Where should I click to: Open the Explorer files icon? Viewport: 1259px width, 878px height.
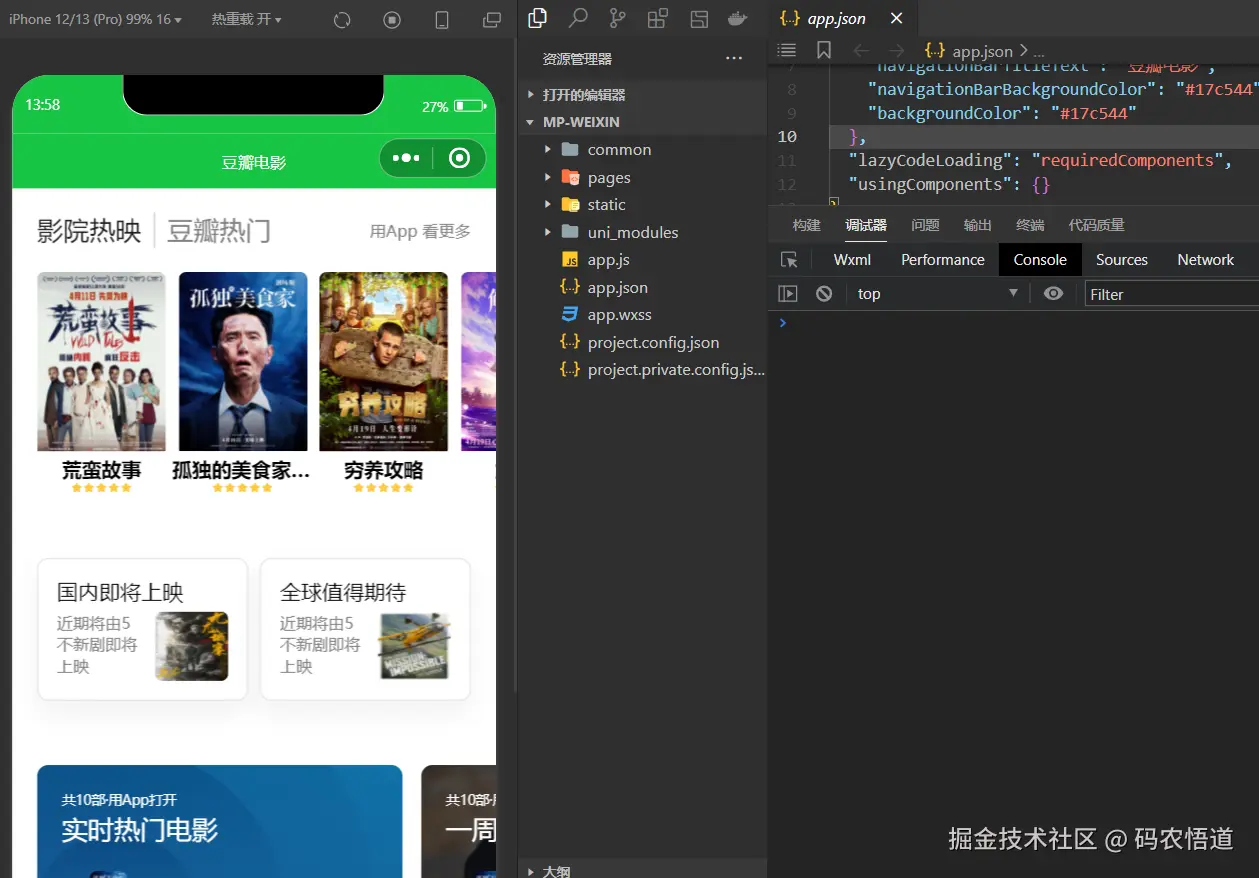coord(538,17)
